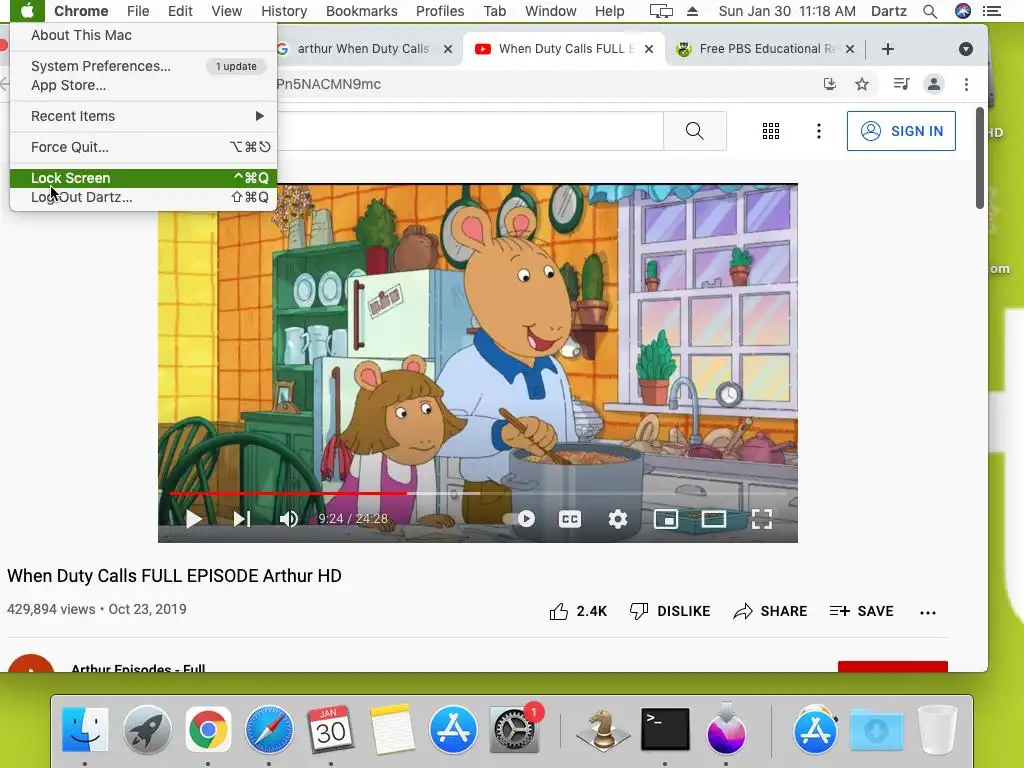Enable miniplayer mode

pos(665,519)
